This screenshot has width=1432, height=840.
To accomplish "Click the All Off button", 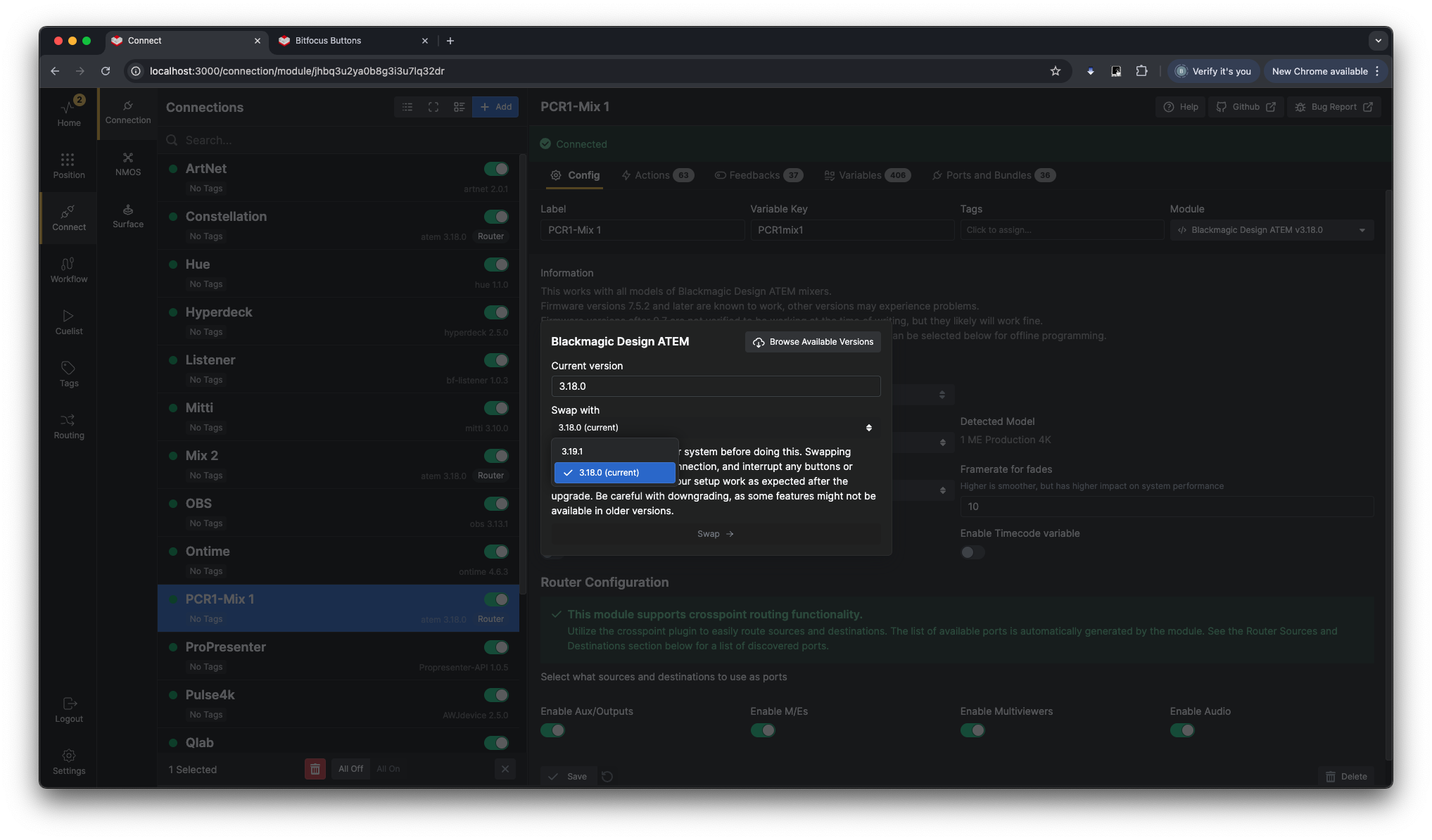I will (x=350, y=769).
